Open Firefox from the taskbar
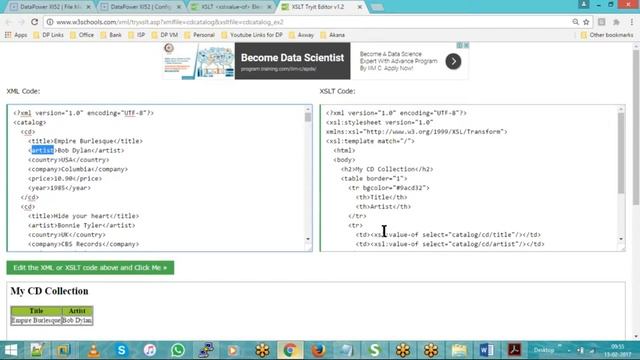 [318, 350]
